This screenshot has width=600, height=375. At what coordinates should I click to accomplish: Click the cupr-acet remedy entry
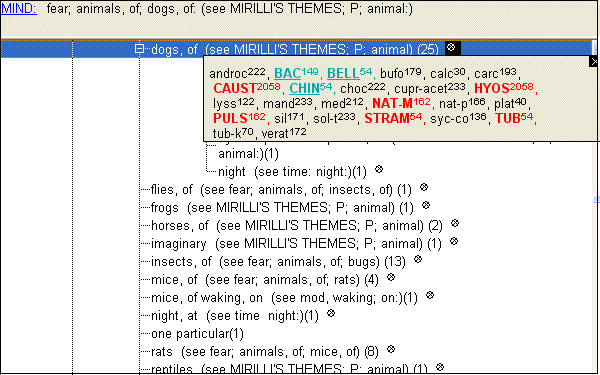coord(430,88)
